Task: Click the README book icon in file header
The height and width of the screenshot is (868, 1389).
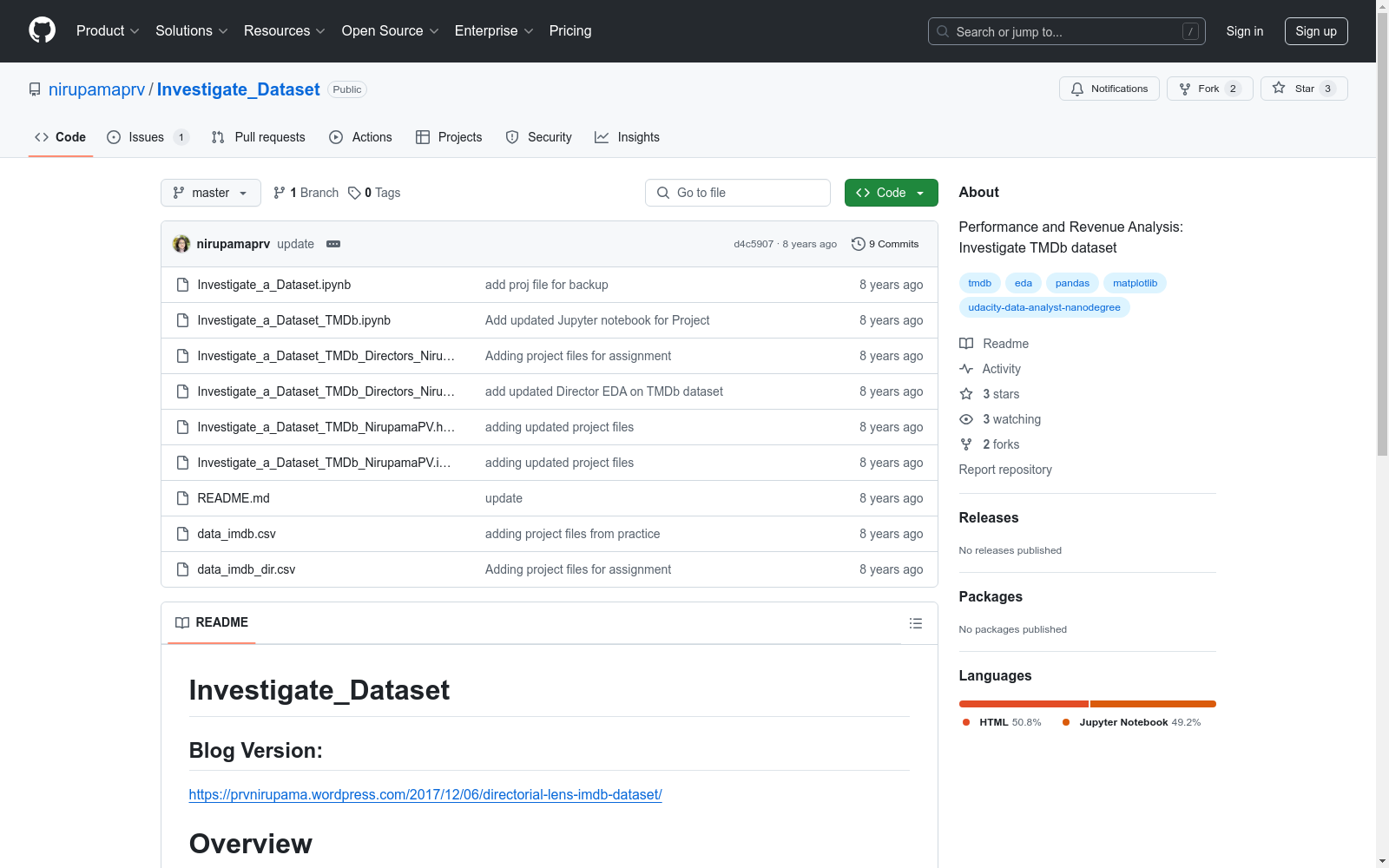Action: click(182, 622)
